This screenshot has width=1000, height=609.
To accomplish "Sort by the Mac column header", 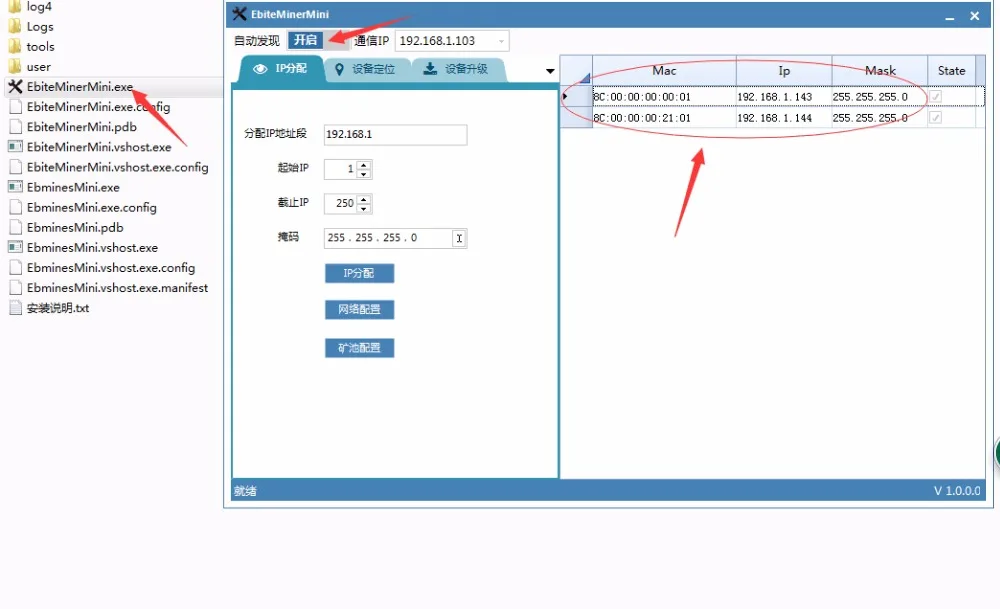I will coord(664,70).
